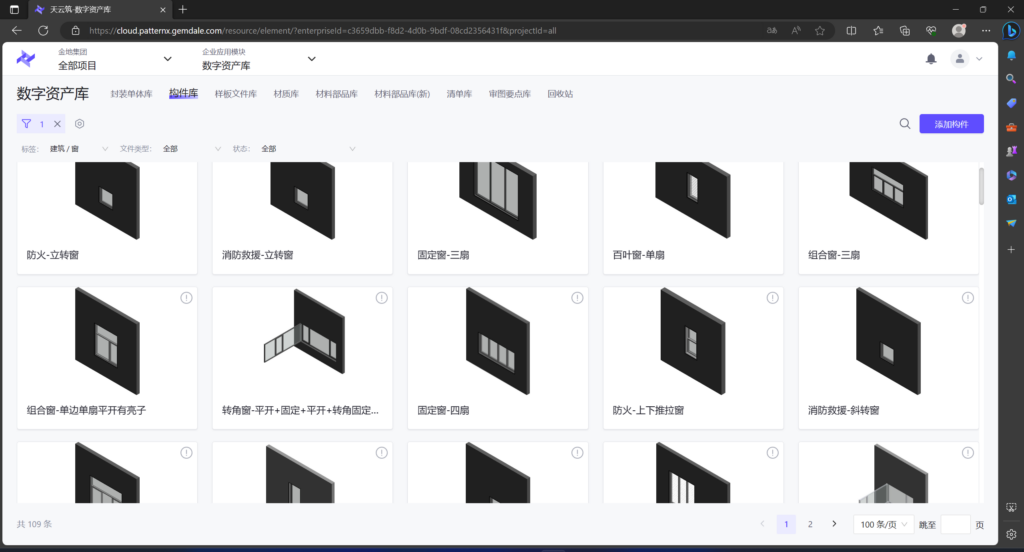Open the settings icon next to the filter
This screenshot has height=552, width=1024.
pos(80,124)
